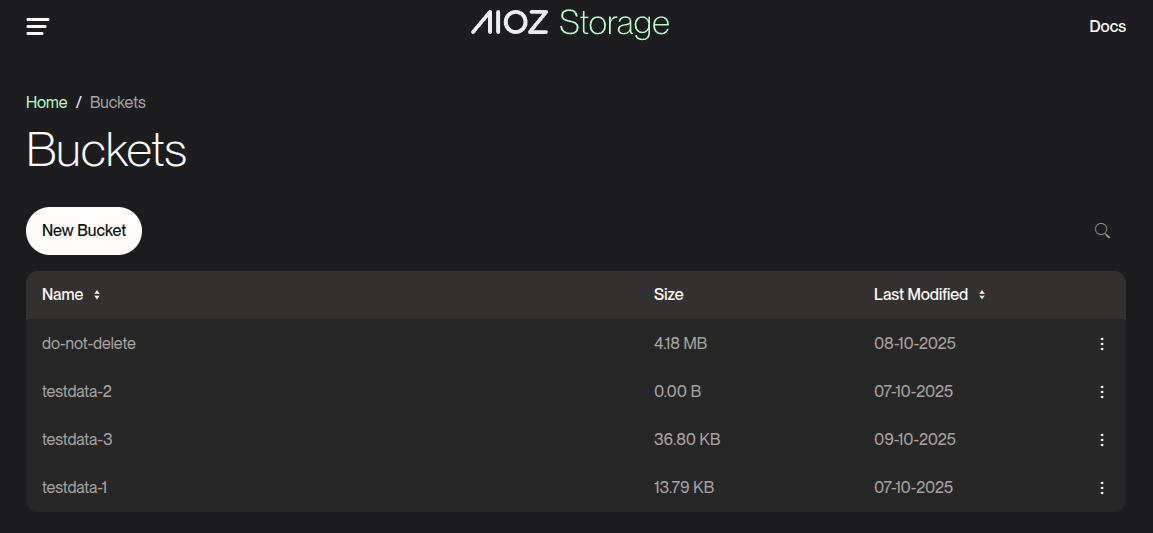Click the Name column header label
The width and height of the screenshot is (1153, 533).
(62, 295)
